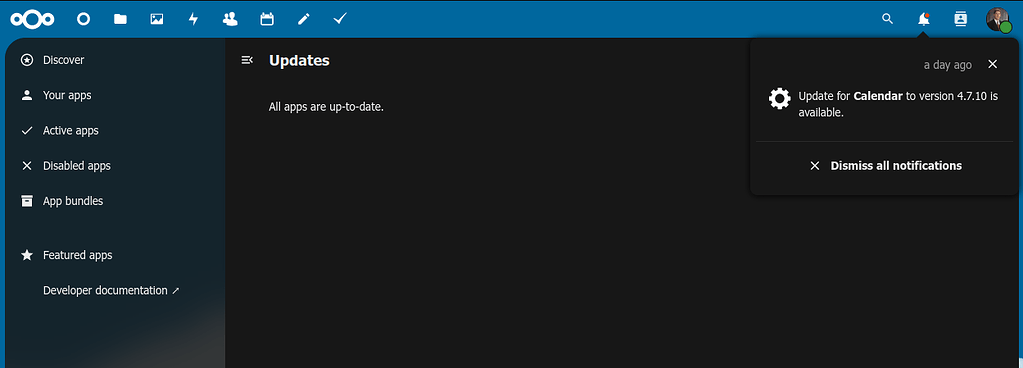Dismiss the Calendar update notification
Screen dimensions: 1023x368
tap(992, 64)
